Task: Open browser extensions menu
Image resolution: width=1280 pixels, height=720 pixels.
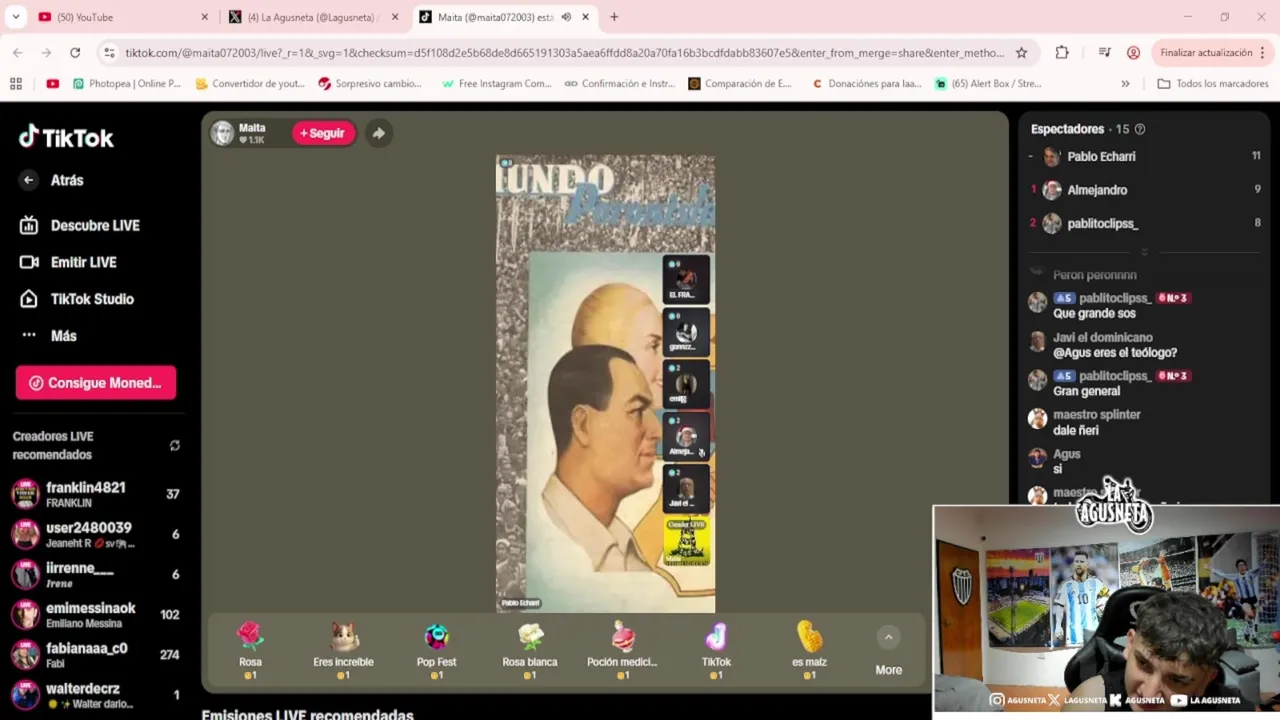Action: pos(1062,53)
